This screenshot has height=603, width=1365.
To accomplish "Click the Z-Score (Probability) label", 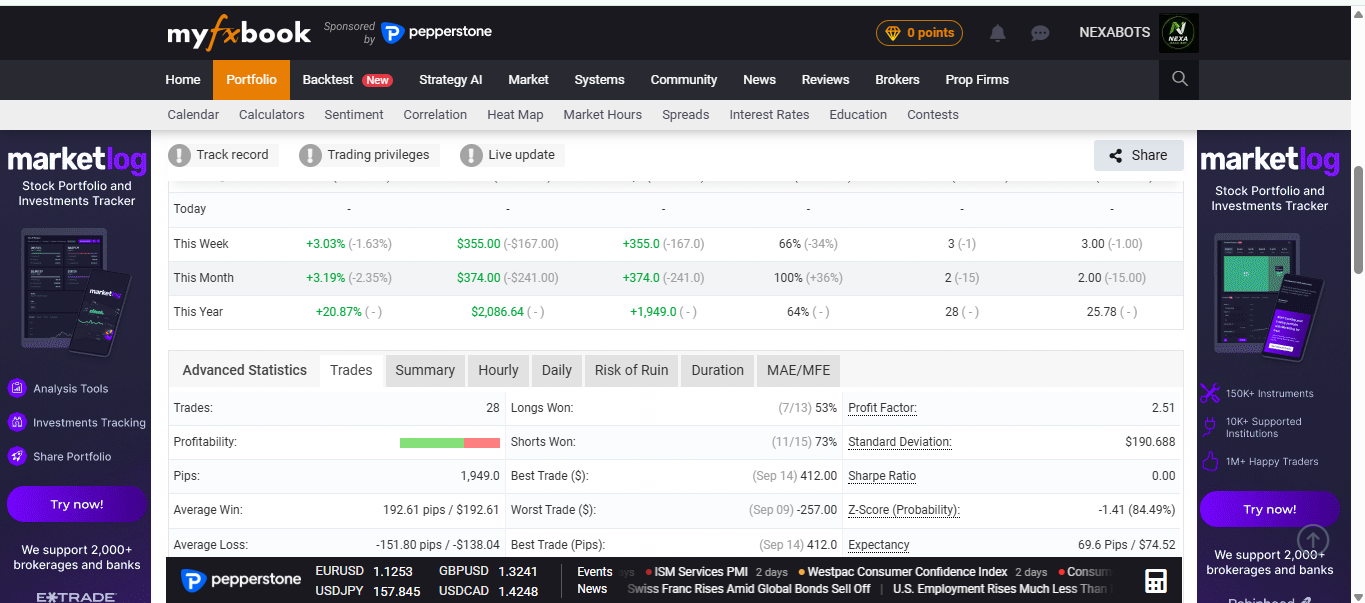I will (904, 510).
